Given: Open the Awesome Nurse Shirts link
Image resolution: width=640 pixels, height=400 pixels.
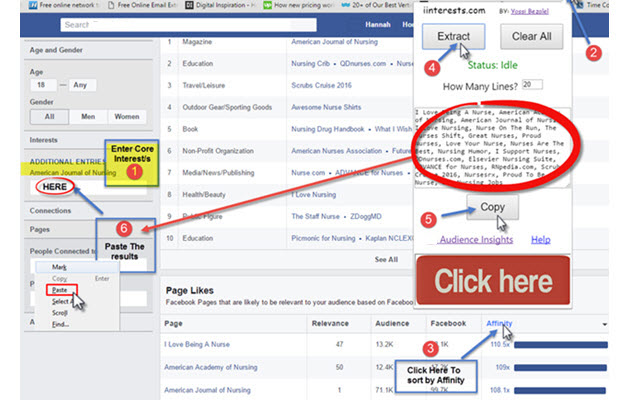Looking at the screenshot, I should (326, 107).
